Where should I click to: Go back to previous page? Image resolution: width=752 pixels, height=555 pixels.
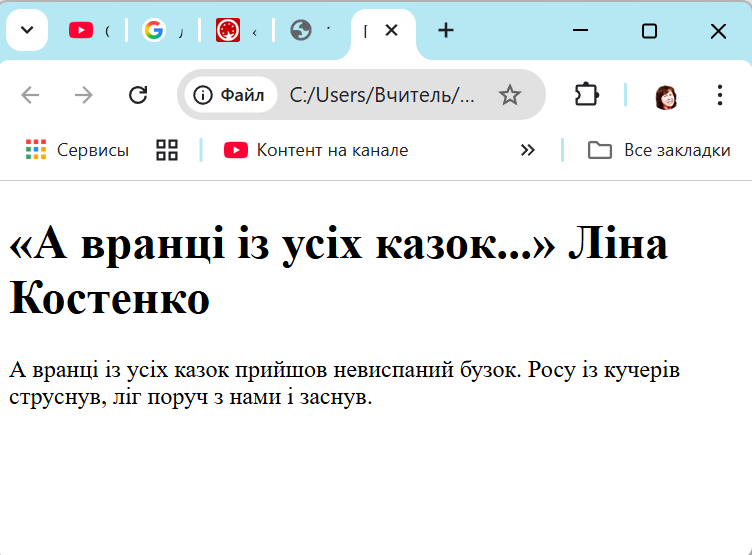(31, 95)
